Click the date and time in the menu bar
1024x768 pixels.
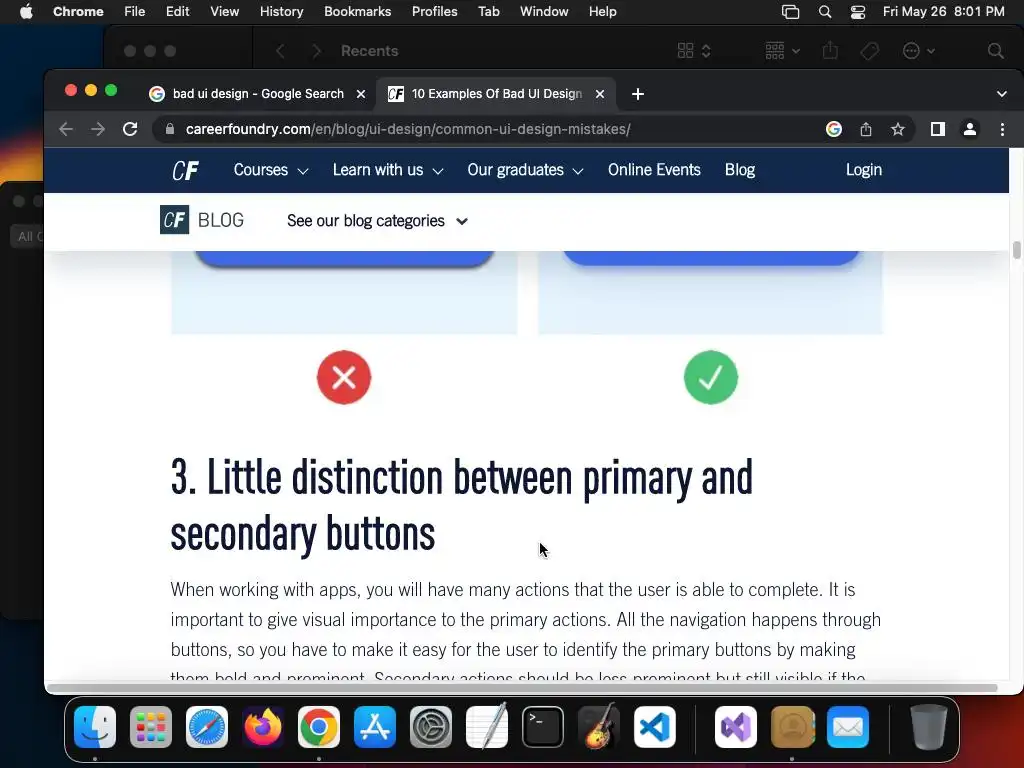(x=943, y=12)
